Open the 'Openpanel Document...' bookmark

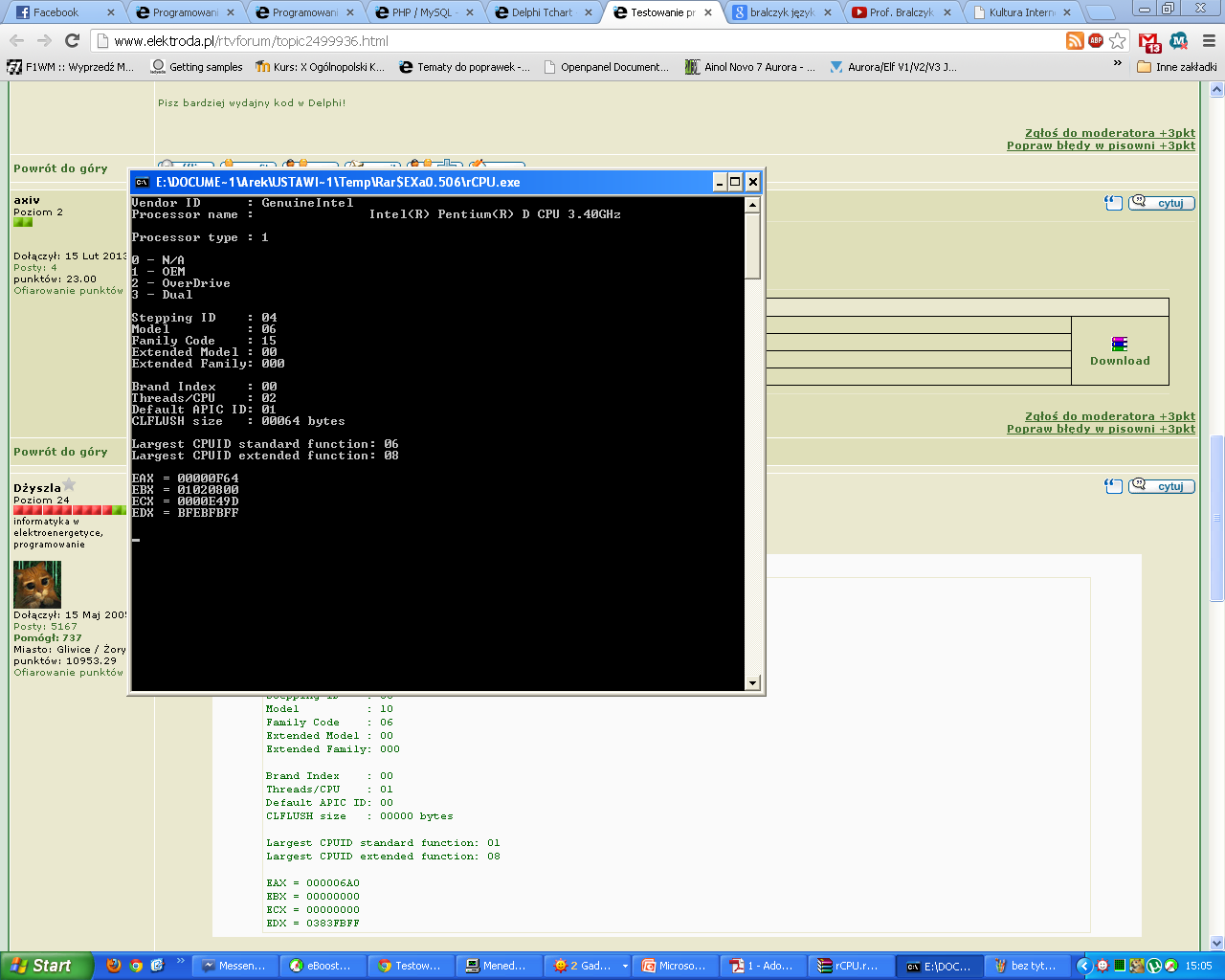pyautogui.click(x=607, y=67)
